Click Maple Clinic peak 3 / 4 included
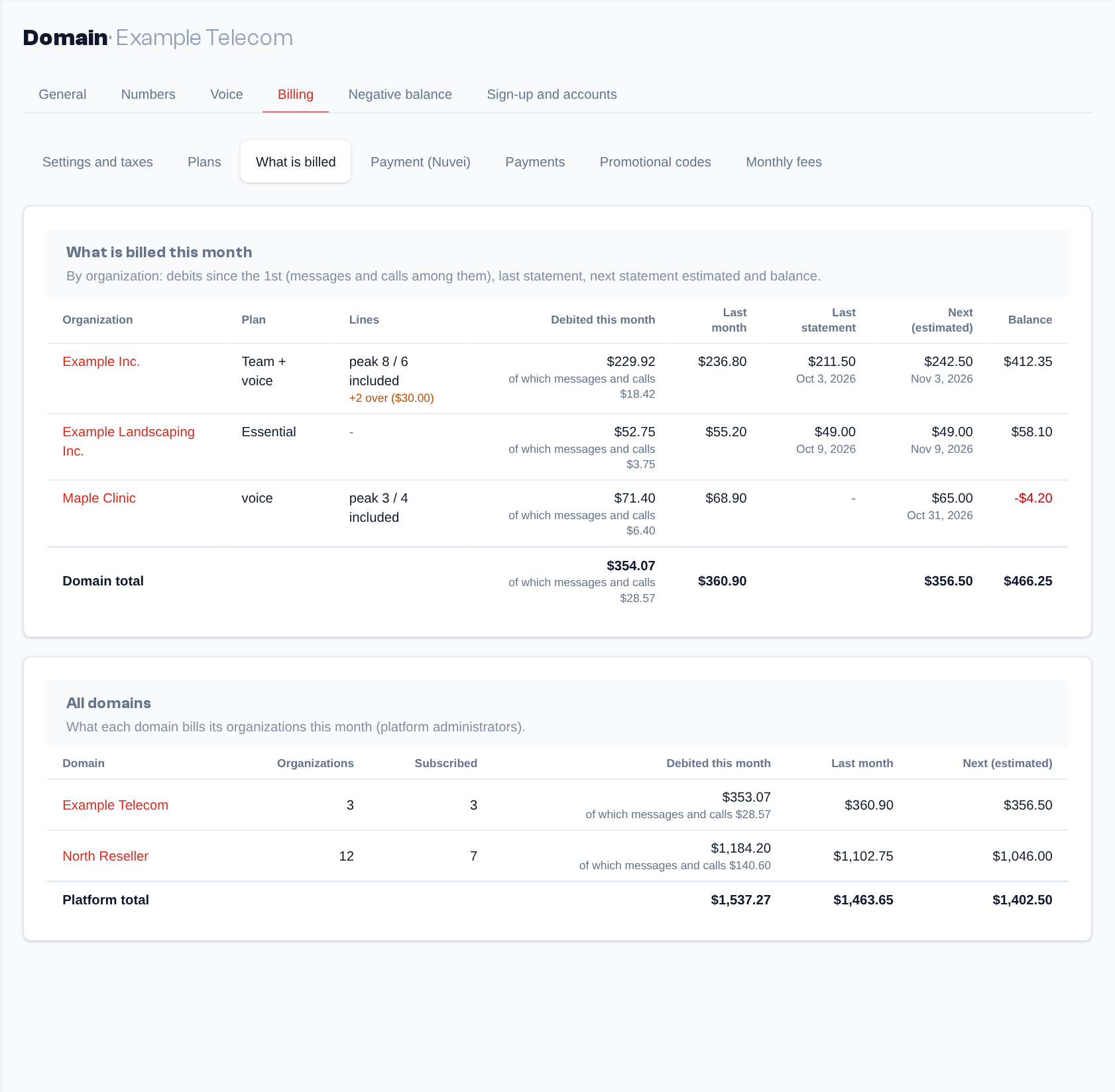Viewport: 1115px width, 1092px height. click(x=379, y=507)
